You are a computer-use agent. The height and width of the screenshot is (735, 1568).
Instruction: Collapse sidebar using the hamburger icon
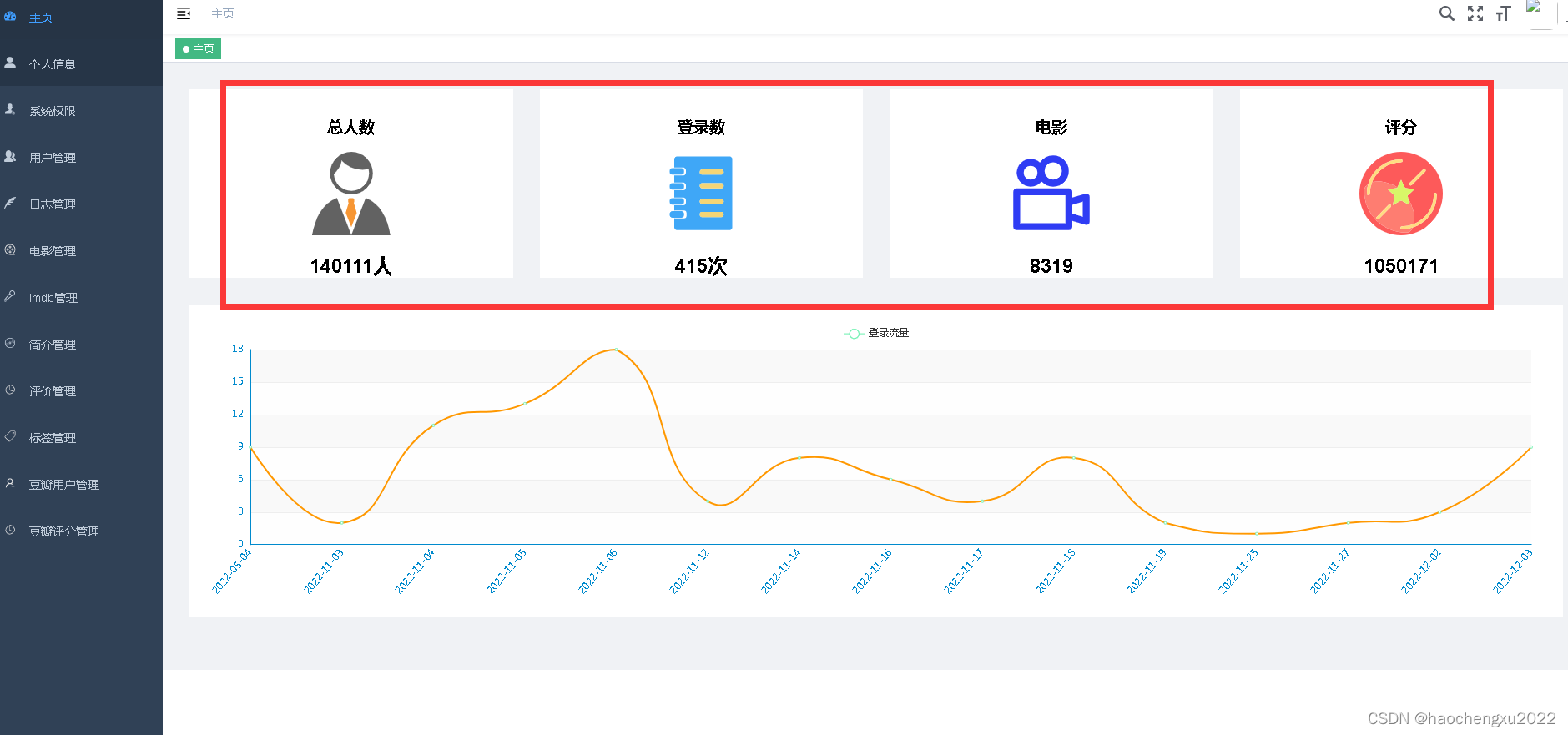(184, 13)
